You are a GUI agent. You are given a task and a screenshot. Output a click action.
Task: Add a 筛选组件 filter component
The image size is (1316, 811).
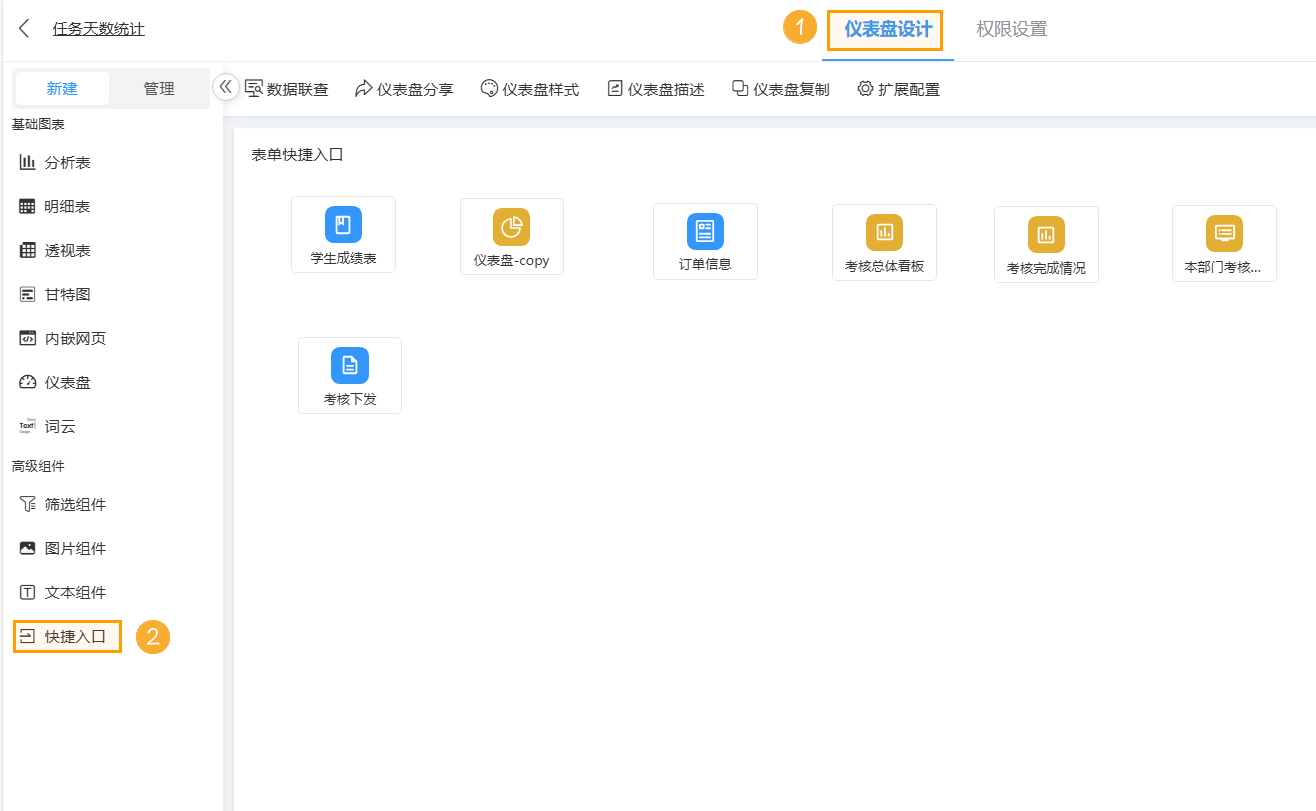point(66,503)
